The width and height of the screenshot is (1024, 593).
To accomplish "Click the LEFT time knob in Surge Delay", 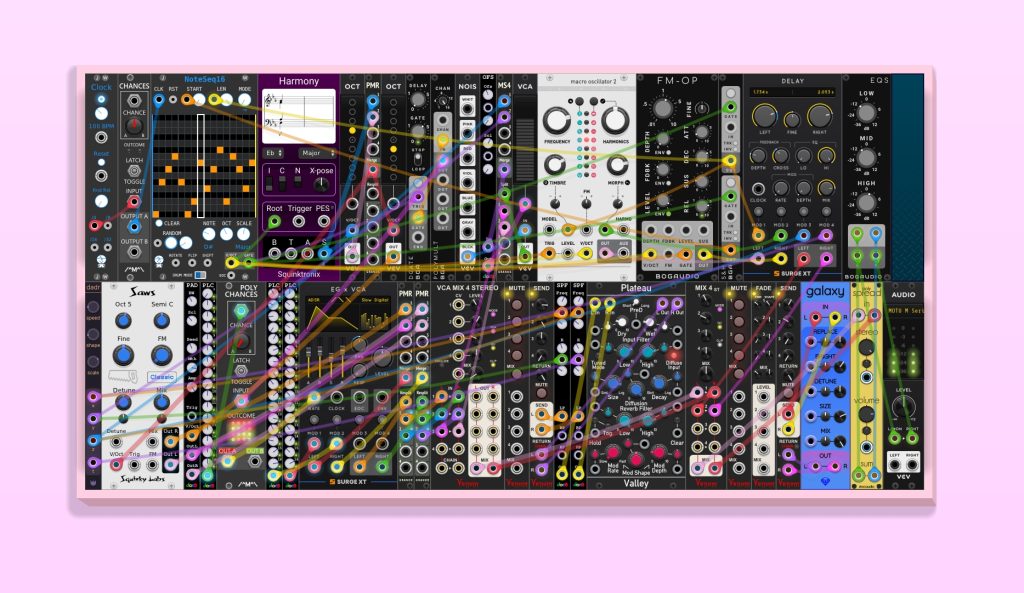I will (763, 116).
